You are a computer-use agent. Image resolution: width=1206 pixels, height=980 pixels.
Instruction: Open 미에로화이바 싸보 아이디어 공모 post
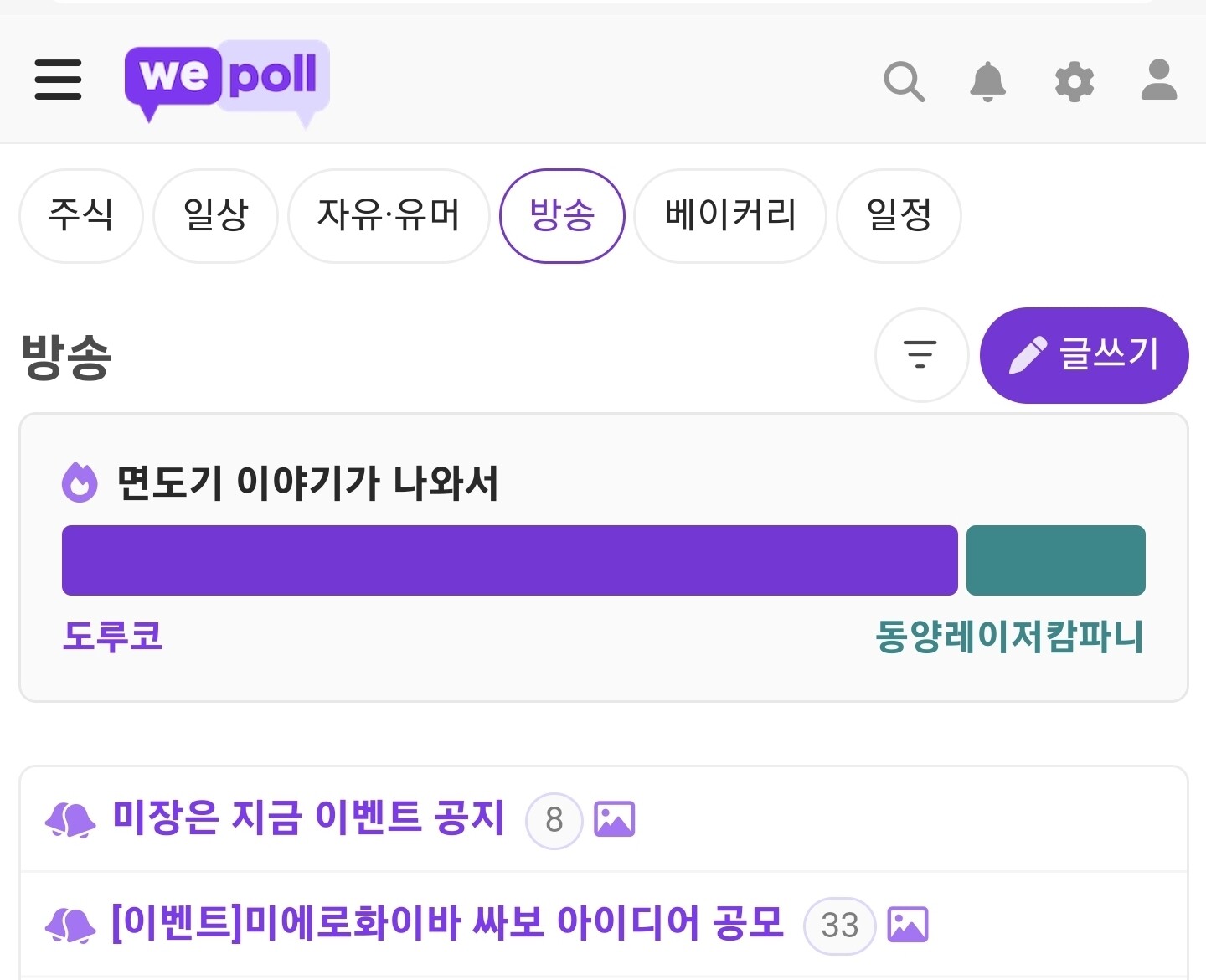[x=447, y=924]
